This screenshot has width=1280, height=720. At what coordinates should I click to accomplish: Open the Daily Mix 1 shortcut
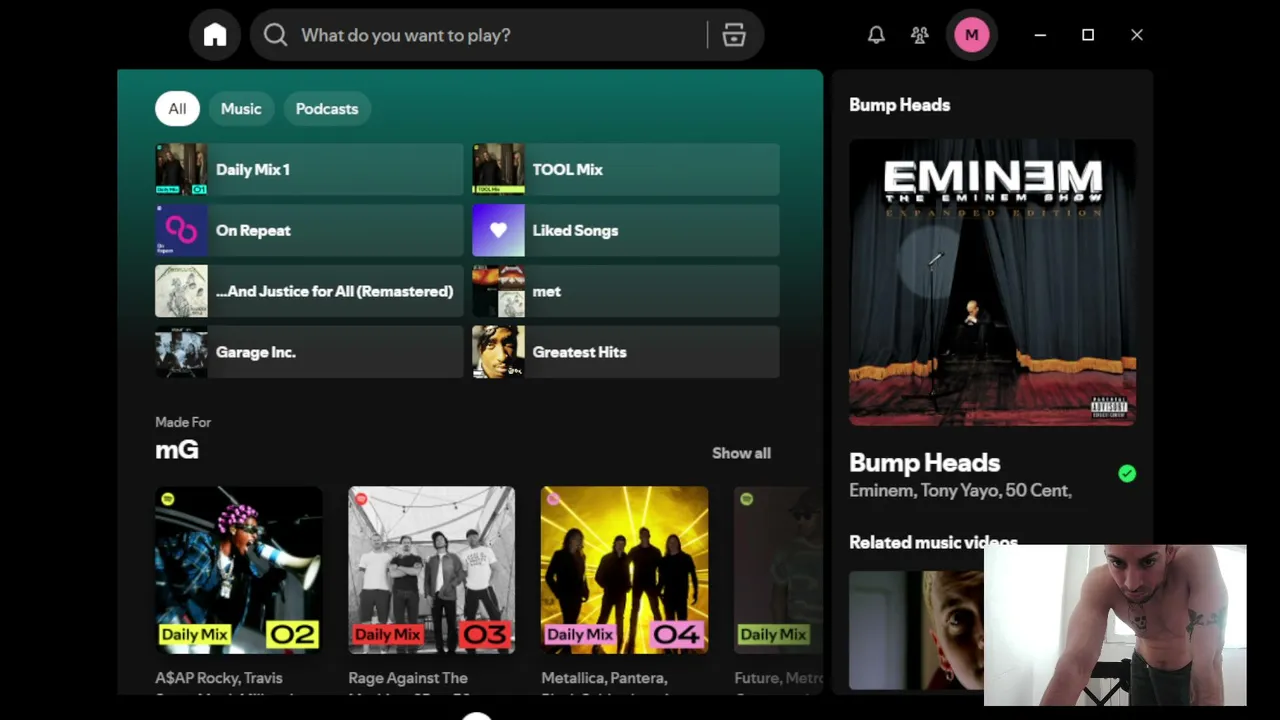click(309, 169)
